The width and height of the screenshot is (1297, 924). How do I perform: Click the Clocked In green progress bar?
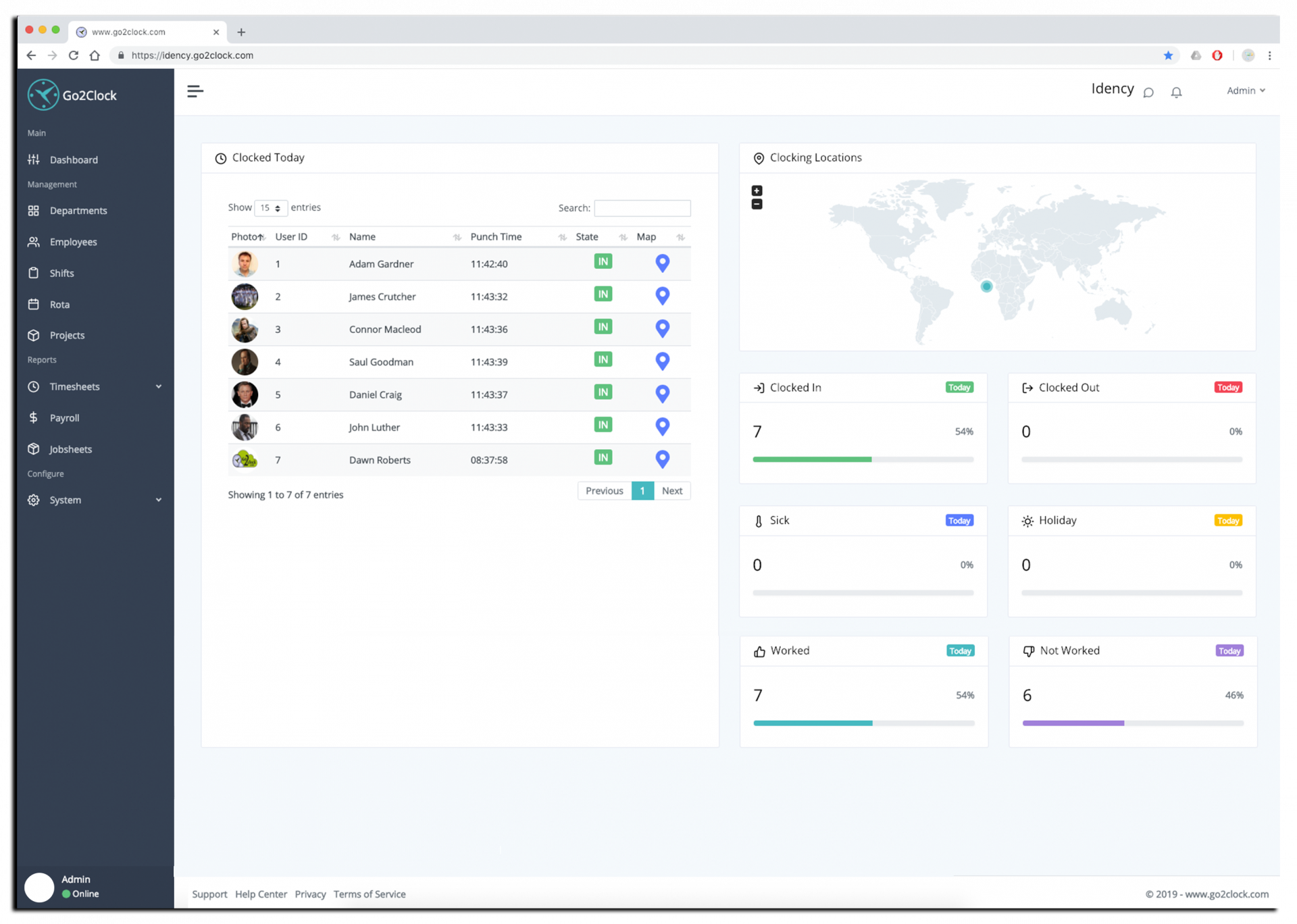pos(812,459)
